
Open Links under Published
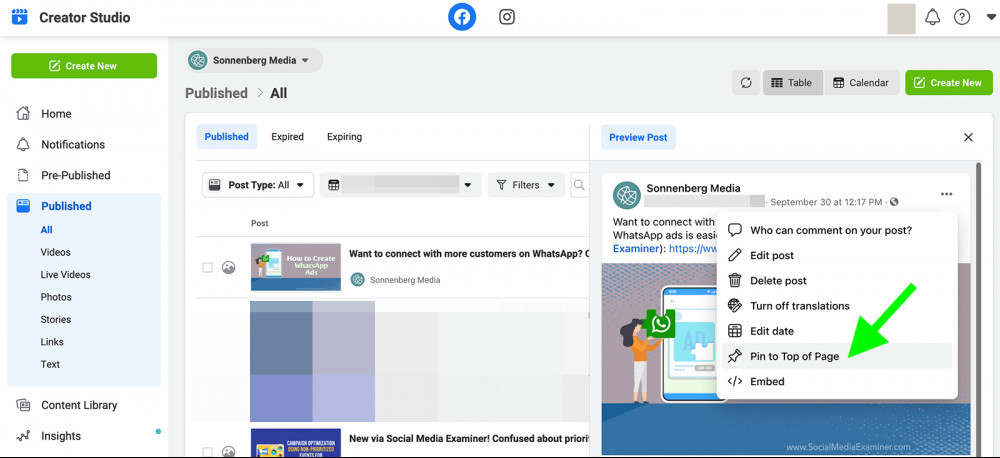click(52, 341)
